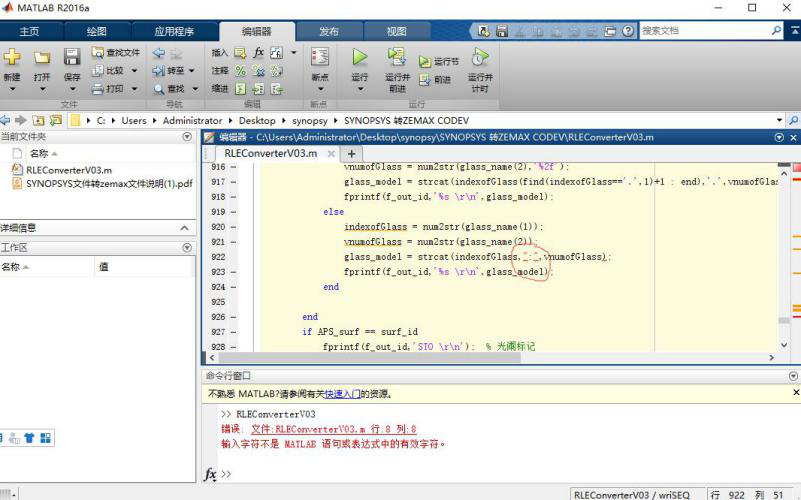Click the wrap comments icon
This screenshot has height=500, width=801.
[x=277, y=70]
